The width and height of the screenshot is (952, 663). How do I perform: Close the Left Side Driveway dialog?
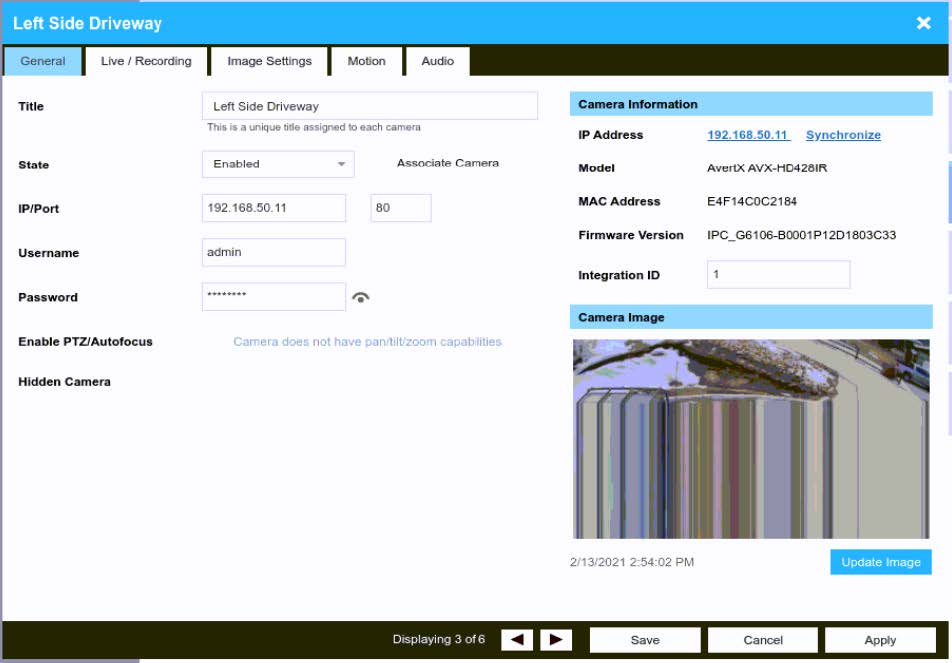click(923, 23)
